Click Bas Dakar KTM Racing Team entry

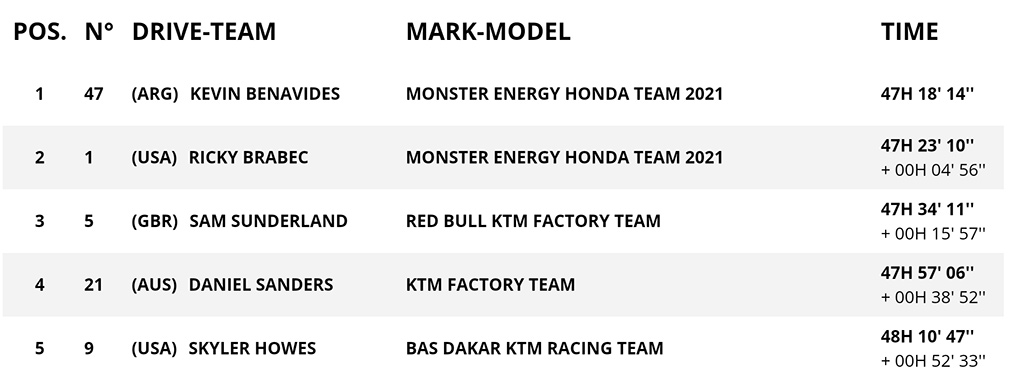click(535, 348)
